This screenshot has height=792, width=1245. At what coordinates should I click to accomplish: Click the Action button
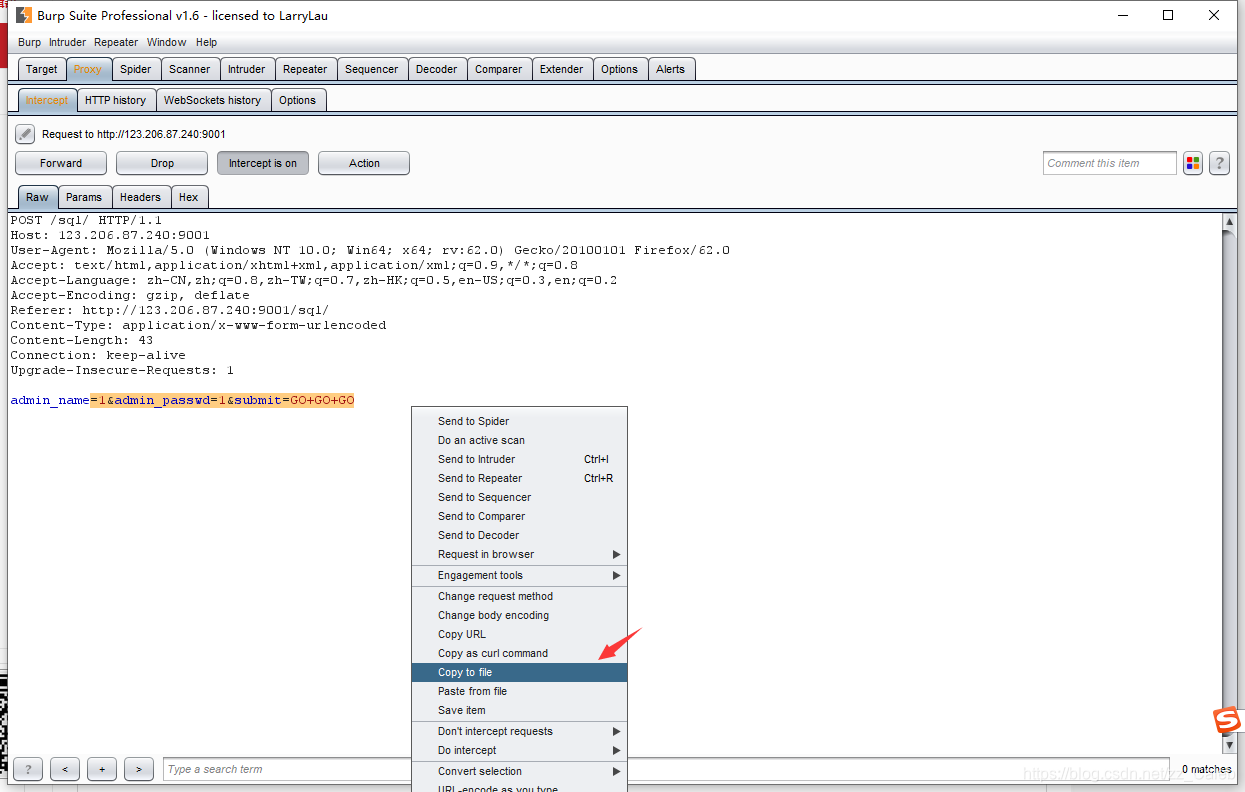[x=364, y=163]
